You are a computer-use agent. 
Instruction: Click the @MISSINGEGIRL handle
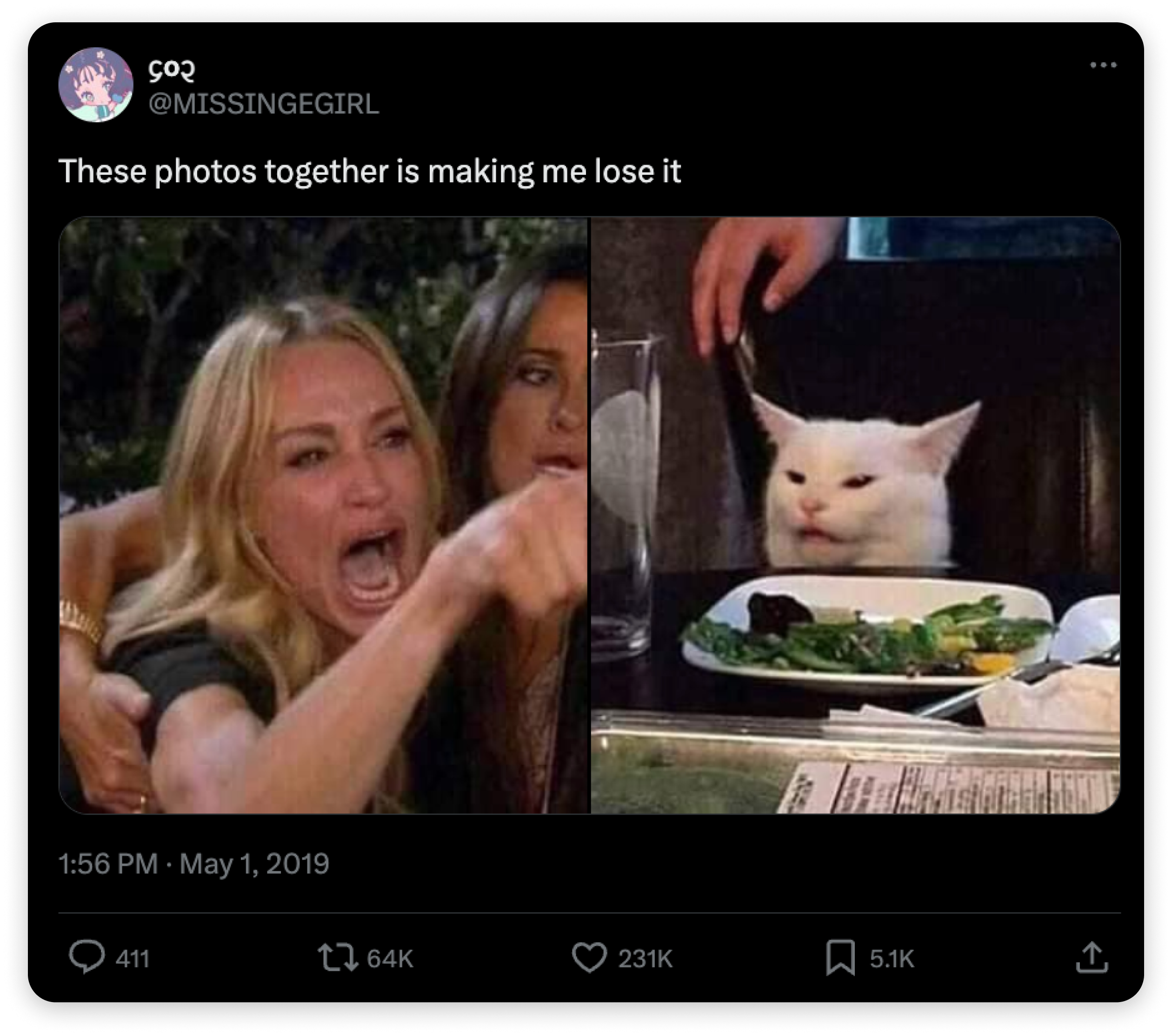click(x=264, y=104)
